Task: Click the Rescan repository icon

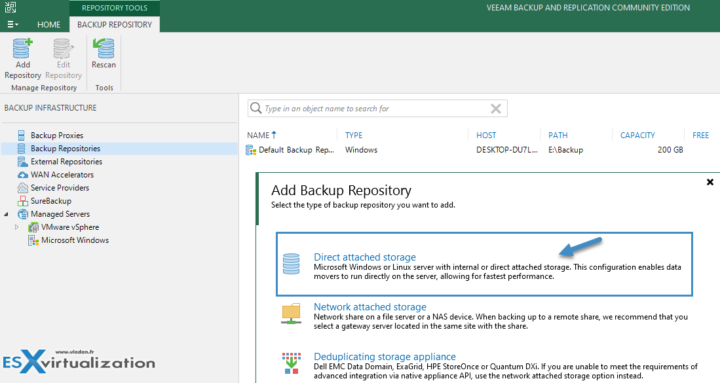Action: (104, 48)
